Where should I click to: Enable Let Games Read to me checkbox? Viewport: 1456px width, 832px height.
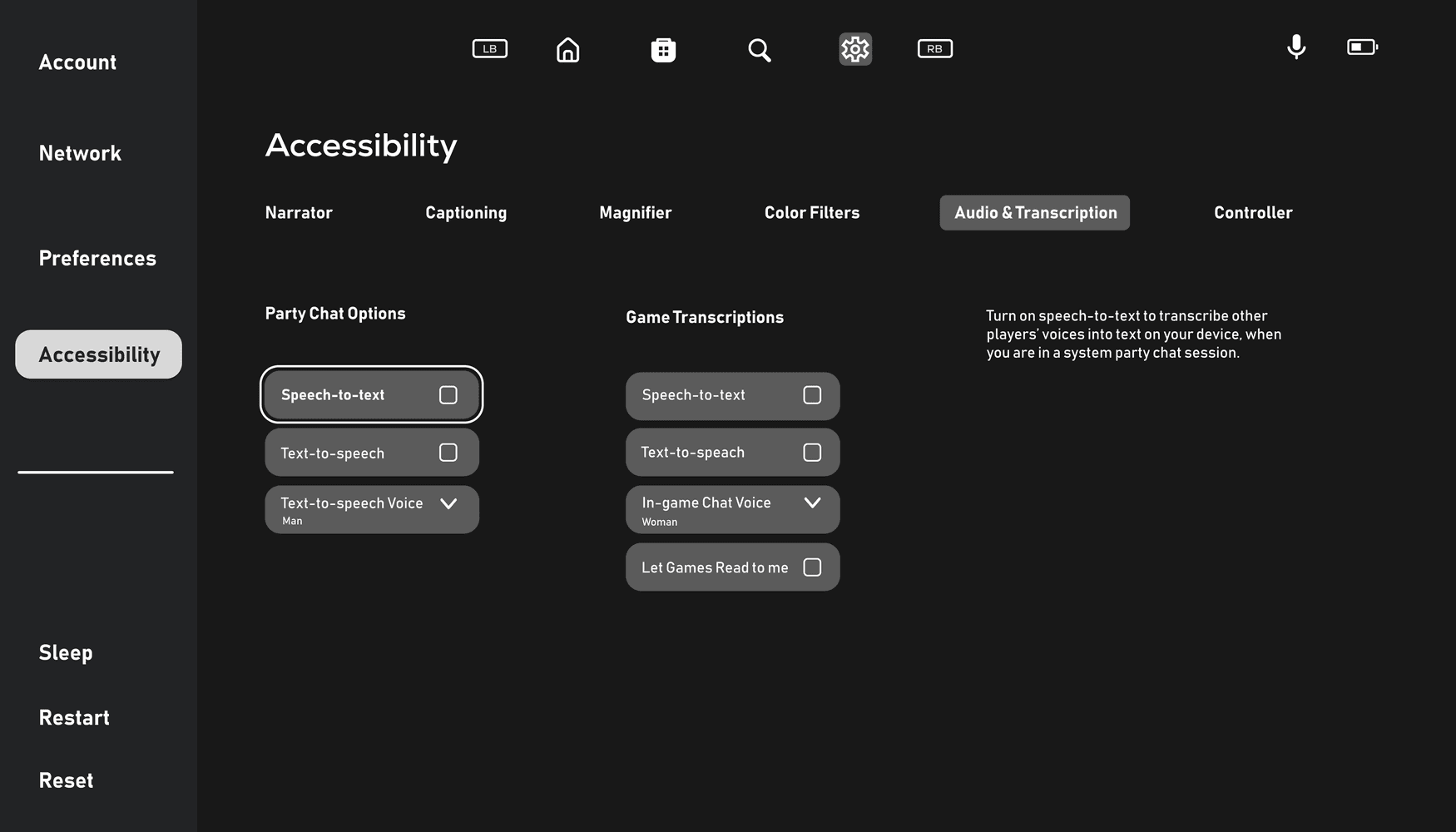(x=812, y=567)
